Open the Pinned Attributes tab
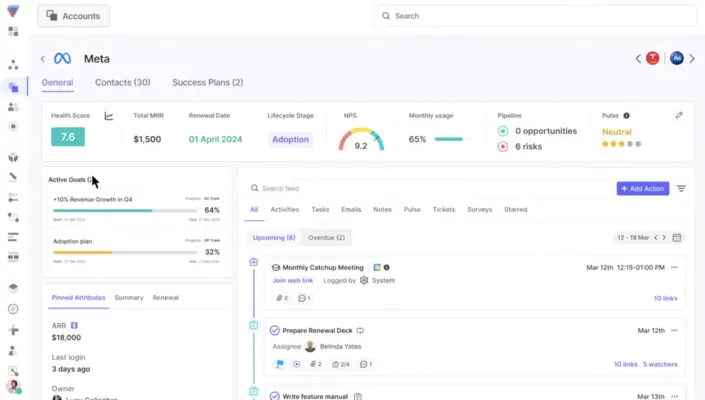Screen dimensions: 705x400 (78, 298)
